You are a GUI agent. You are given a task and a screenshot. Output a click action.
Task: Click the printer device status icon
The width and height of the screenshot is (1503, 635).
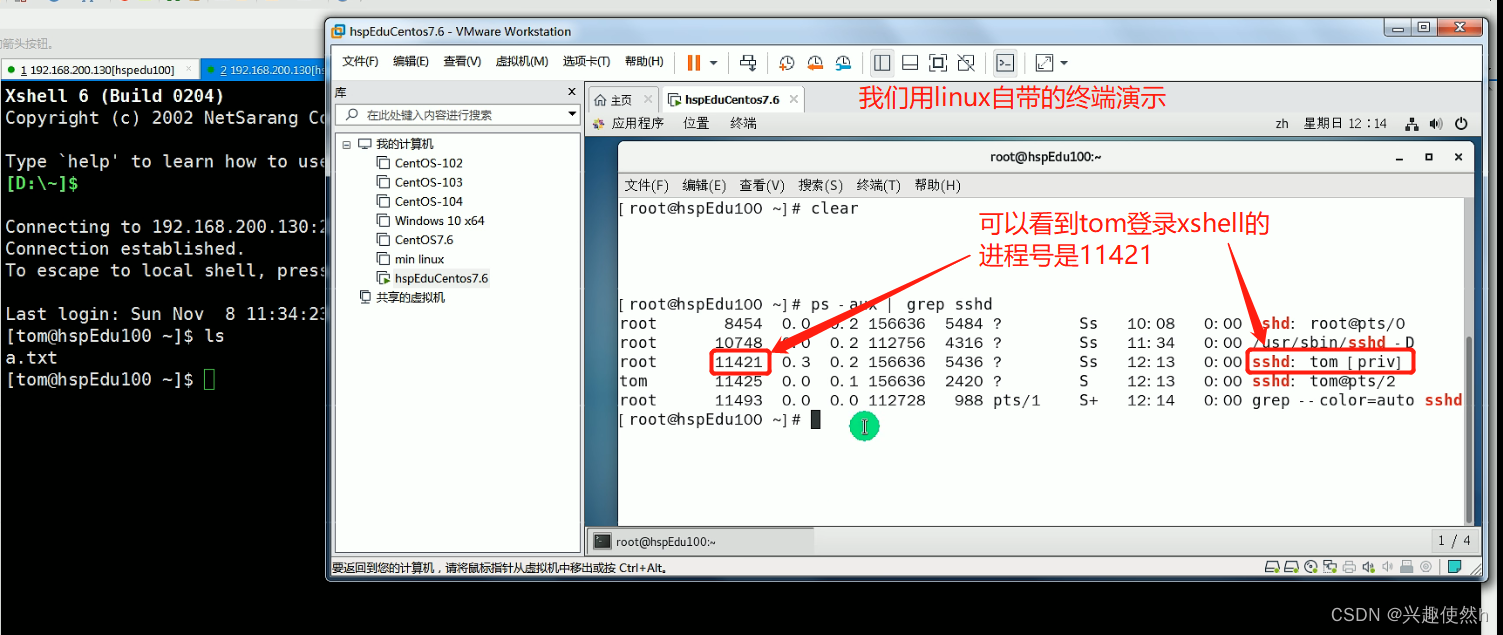coord(1348,566)
